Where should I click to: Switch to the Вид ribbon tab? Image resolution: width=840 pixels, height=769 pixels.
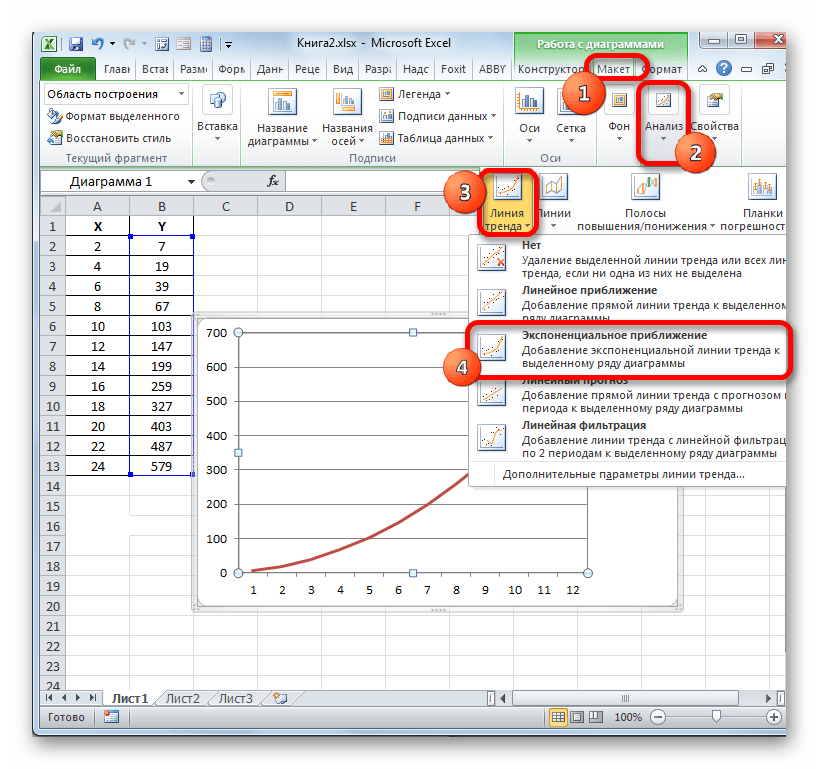point(343,69)
